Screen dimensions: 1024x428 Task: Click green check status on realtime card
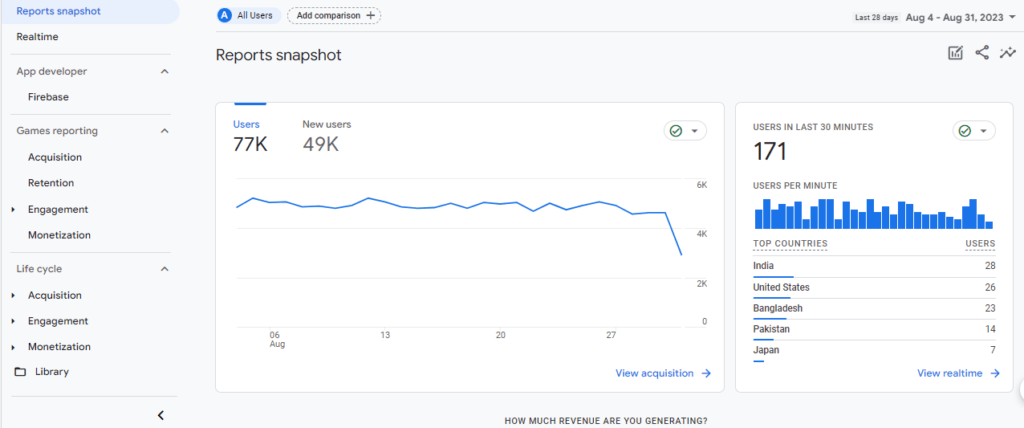(x=965, y=131)
